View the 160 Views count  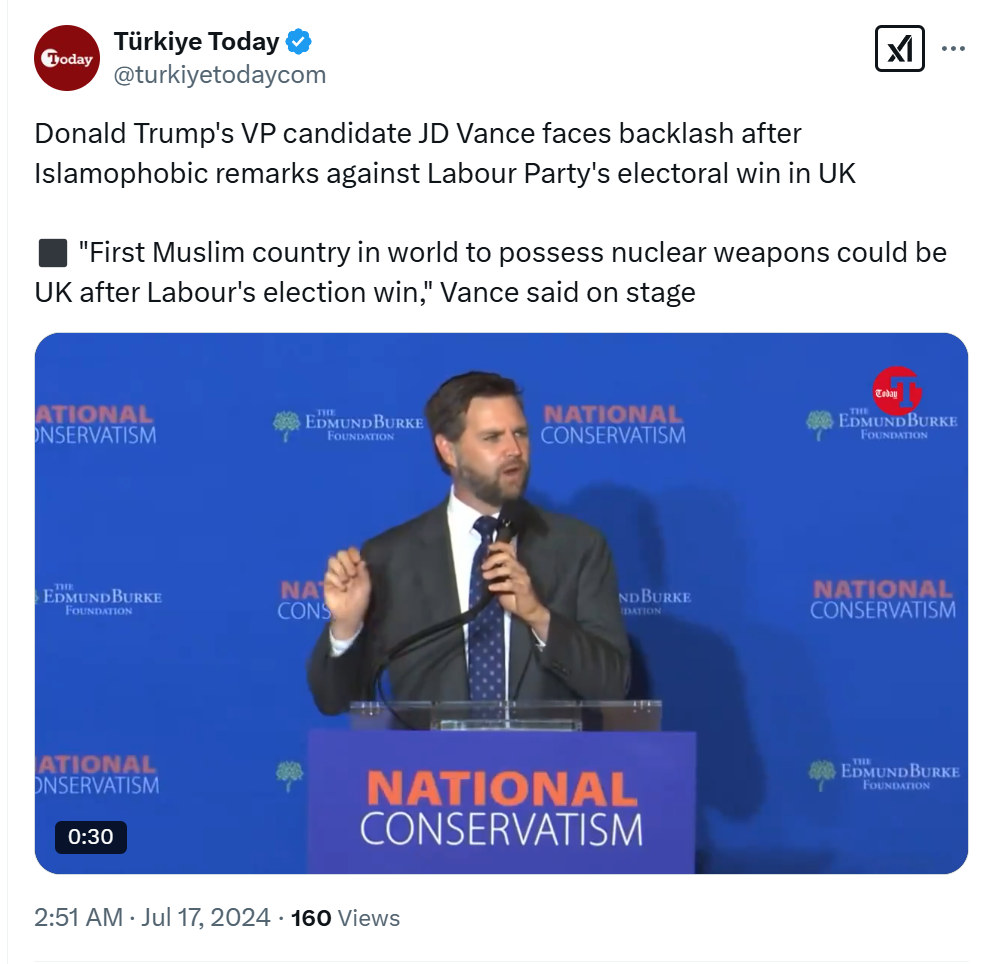(x=345, y=918)
